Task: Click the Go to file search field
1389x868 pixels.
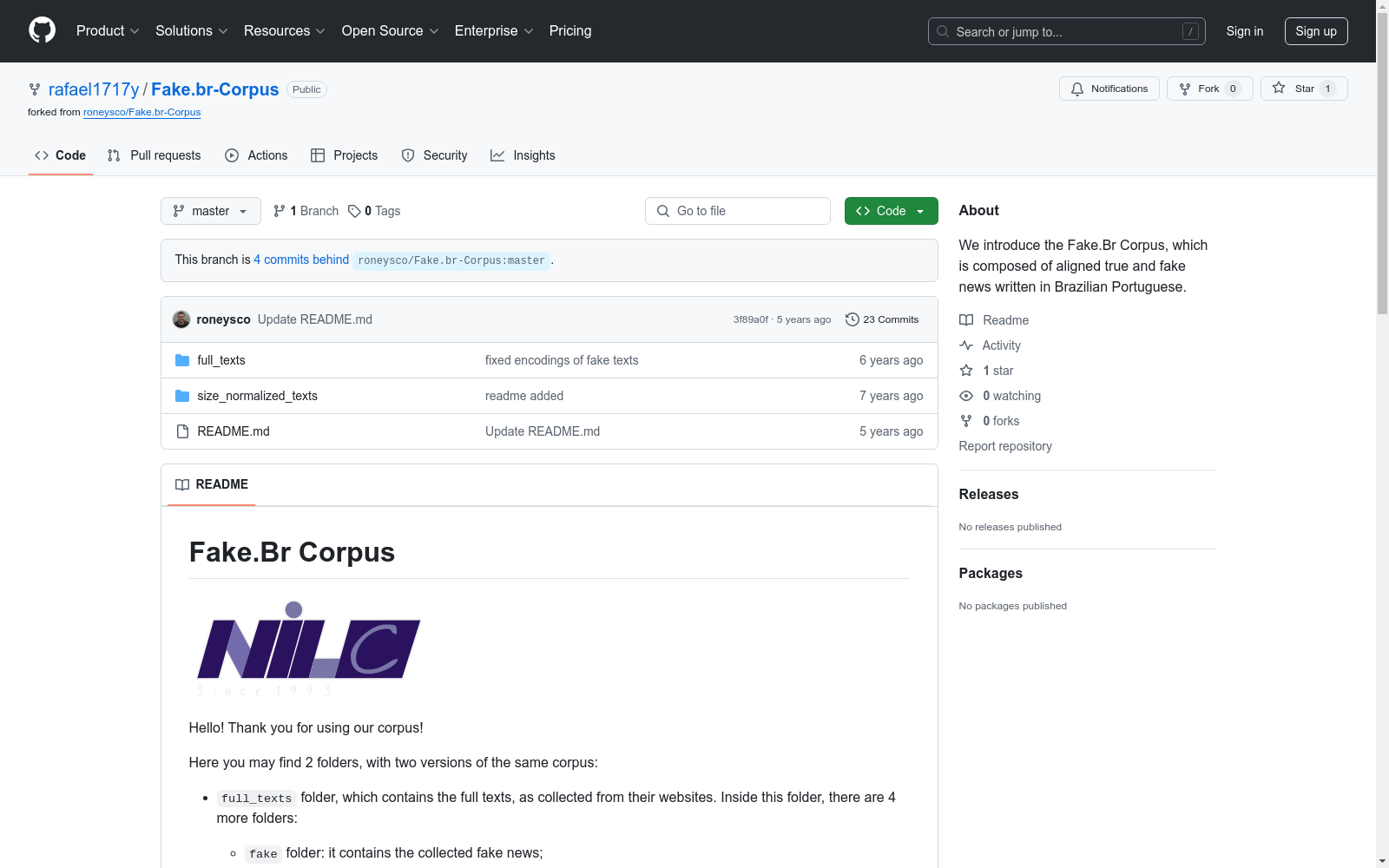Action: [738, 211]
